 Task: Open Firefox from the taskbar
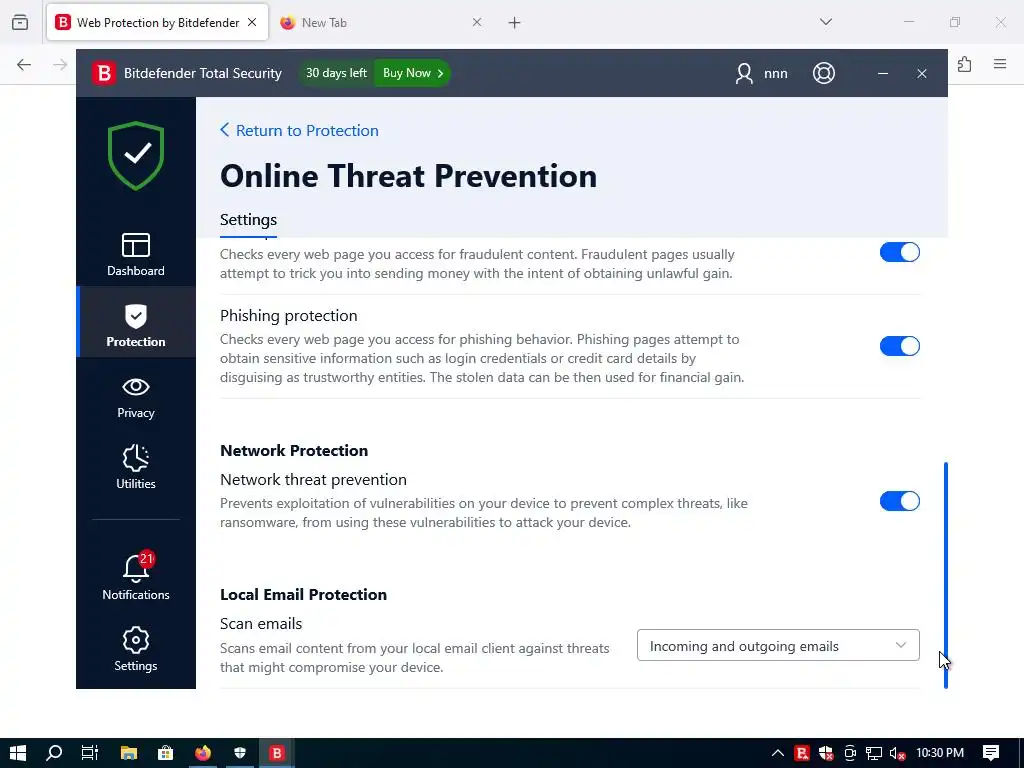click(x=203, y=753)
